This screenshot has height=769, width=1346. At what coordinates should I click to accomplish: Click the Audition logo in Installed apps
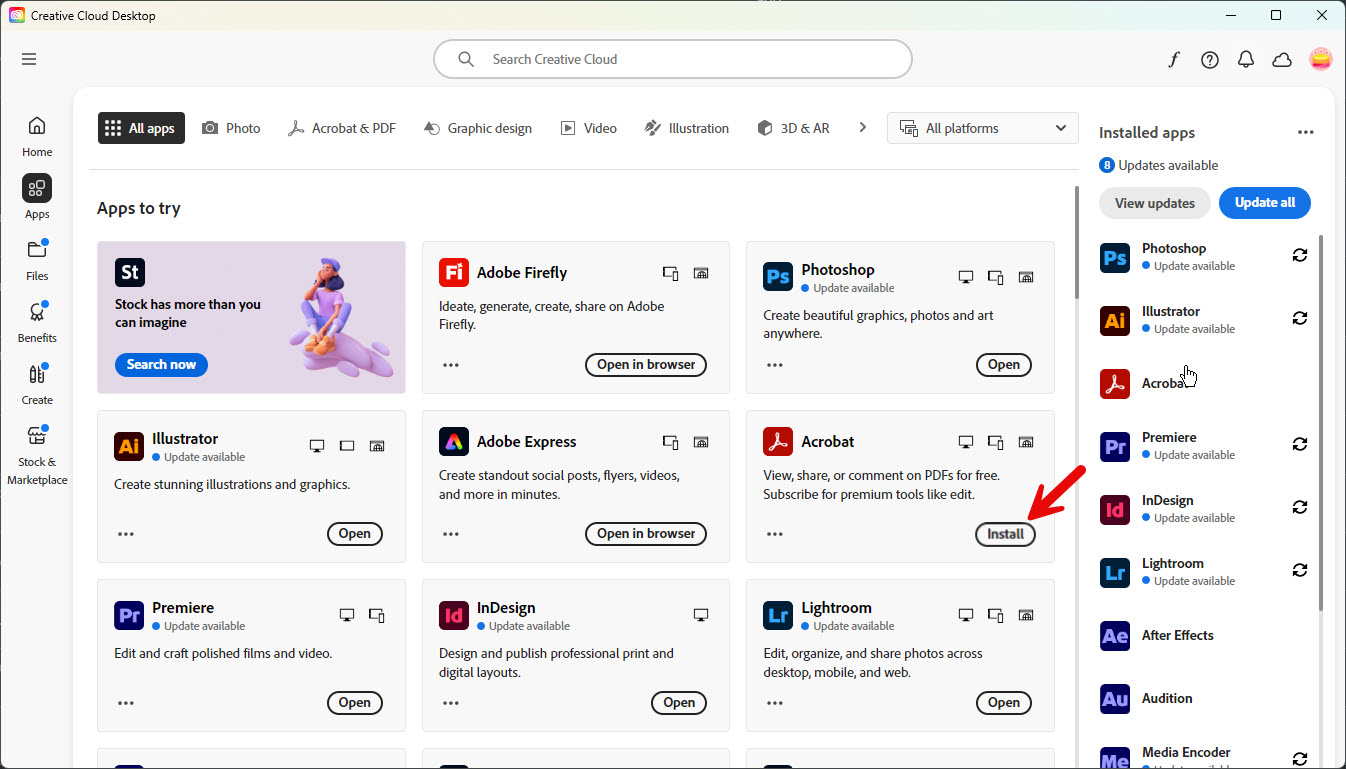point(1115,698)
